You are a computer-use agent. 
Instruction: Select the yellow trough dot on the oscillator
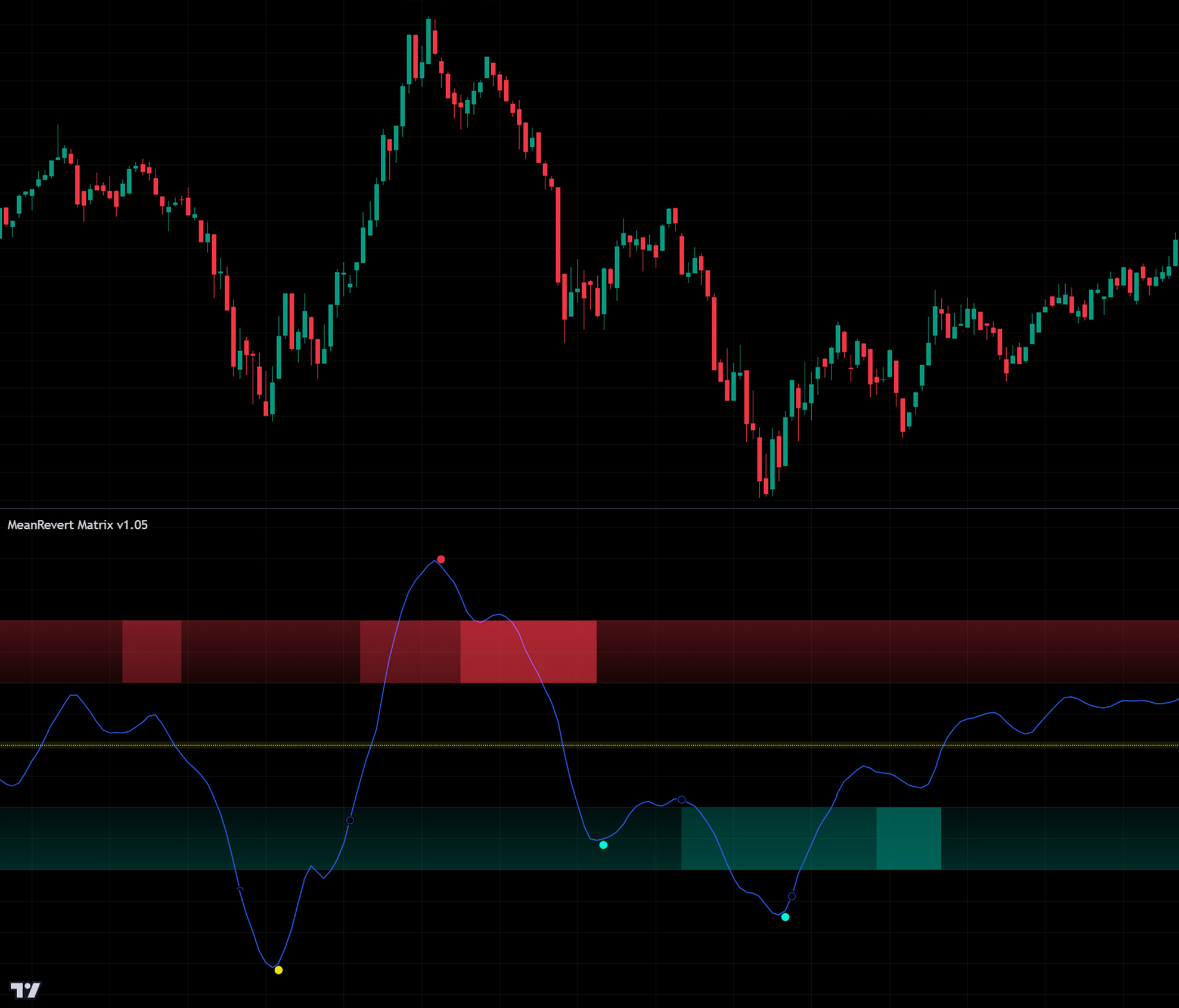[278, 970]
